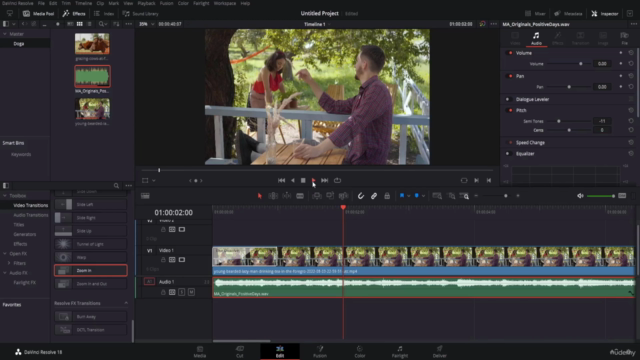Search effects with magnifier icon
640x360 pixels.
(116, 186)
